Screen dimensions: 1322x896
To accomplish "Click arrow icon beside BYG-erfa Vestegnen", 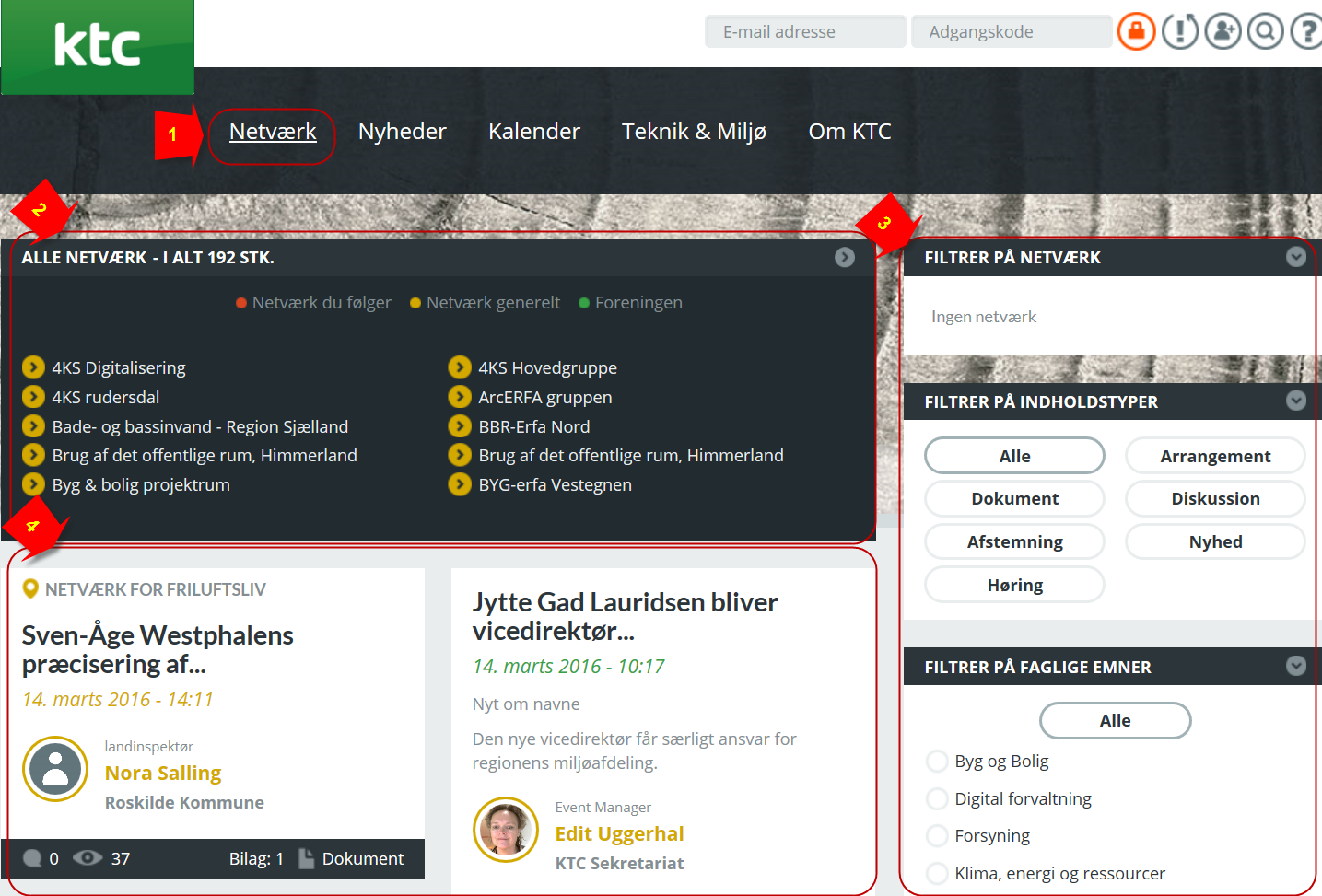I will 460,484.
